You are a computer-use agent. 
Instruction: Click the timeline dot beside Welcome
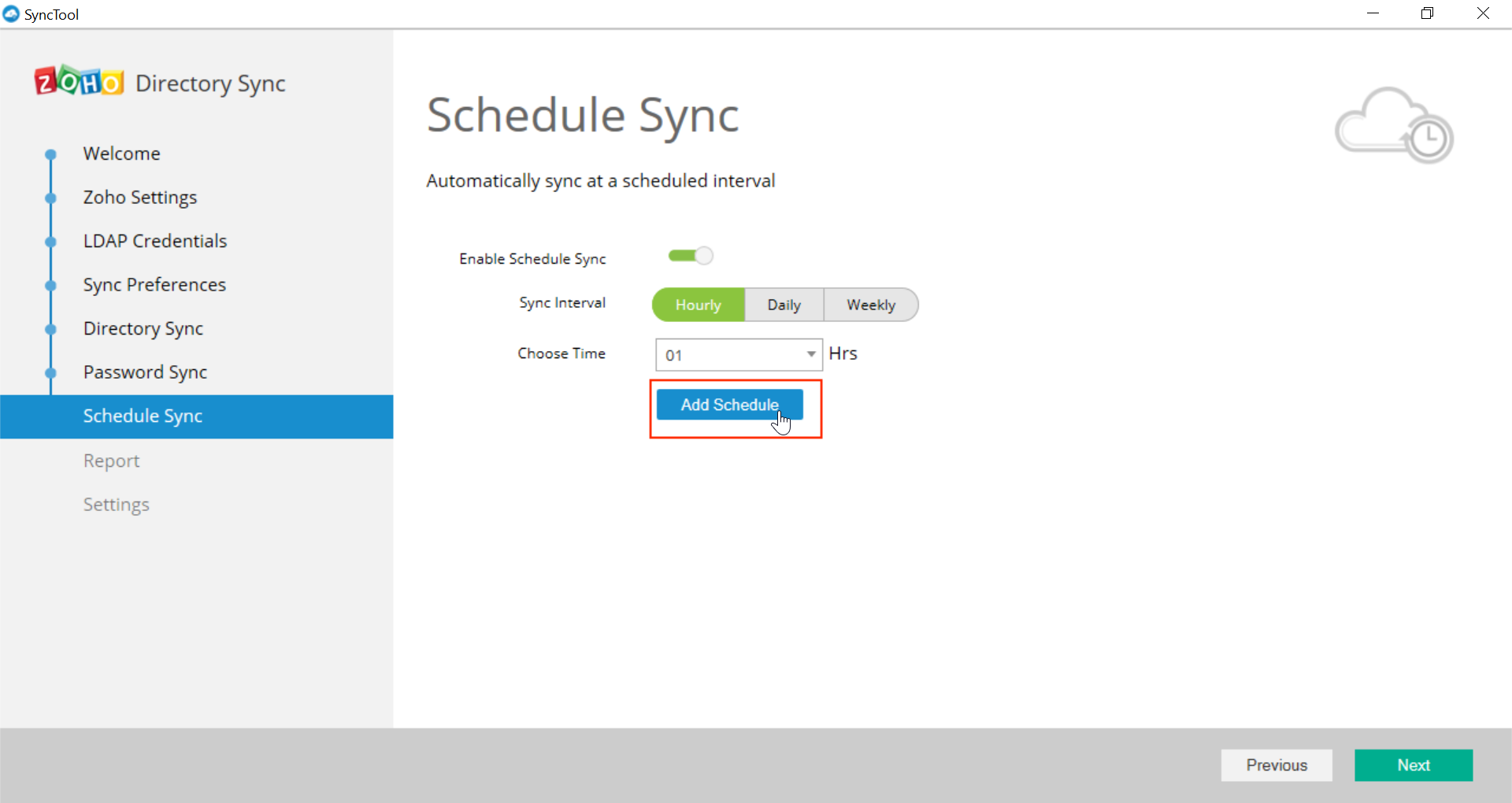tap(50, 154)
